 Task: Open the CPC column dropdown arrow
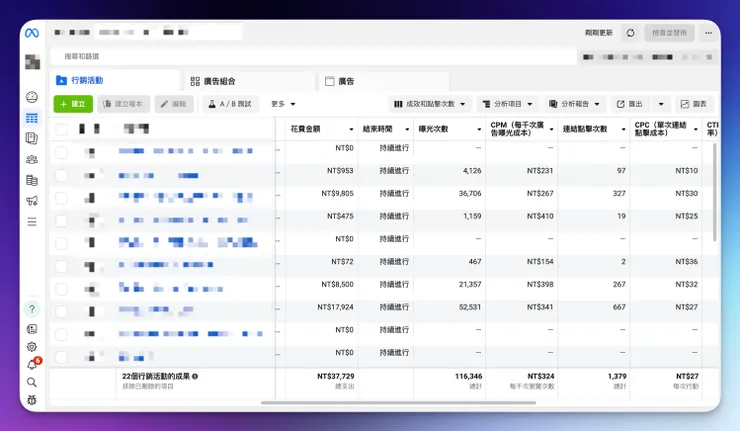pyautogui.click(x=696, y=129)
